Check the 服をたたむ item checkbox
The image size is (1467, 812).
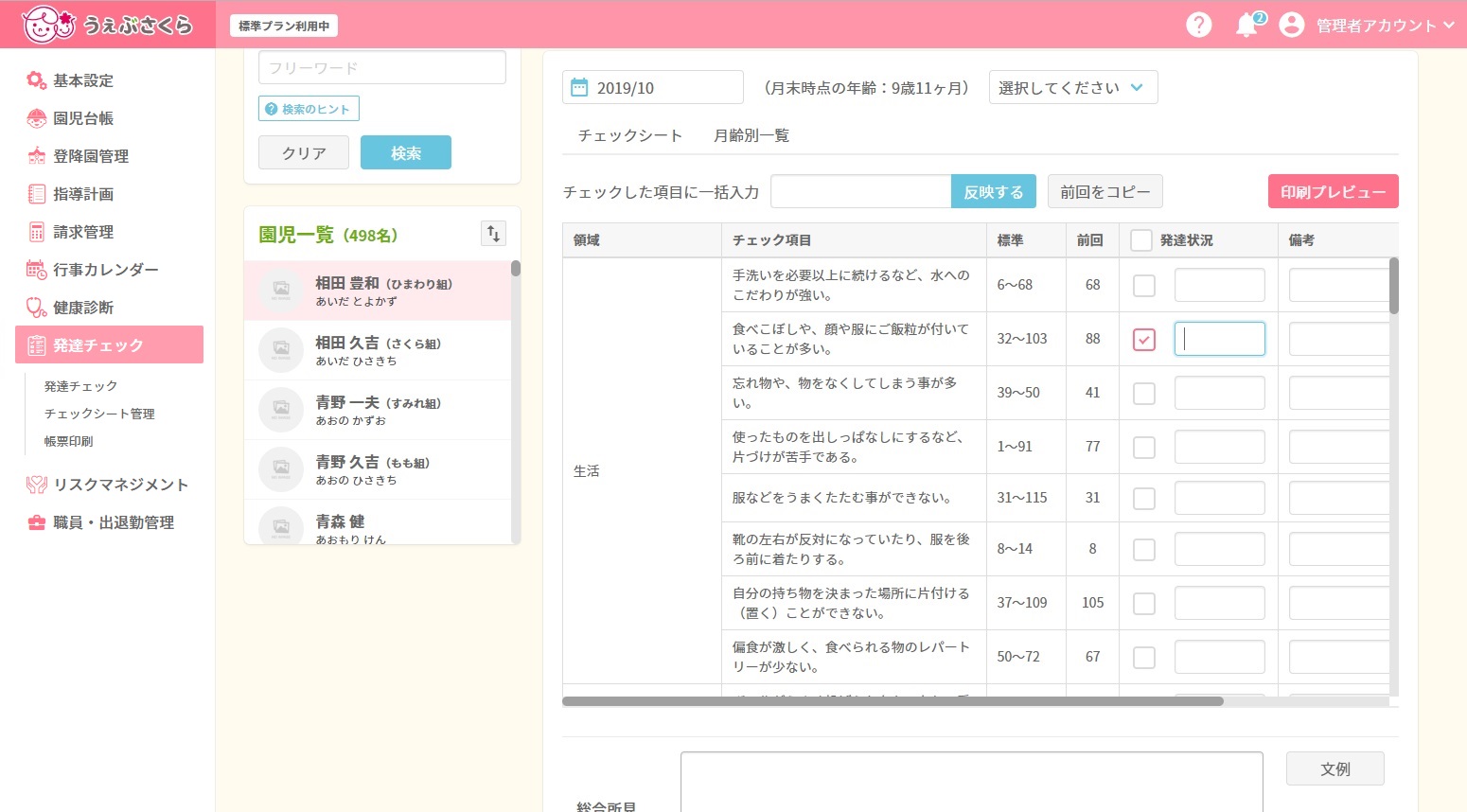tap(1144, 498)
